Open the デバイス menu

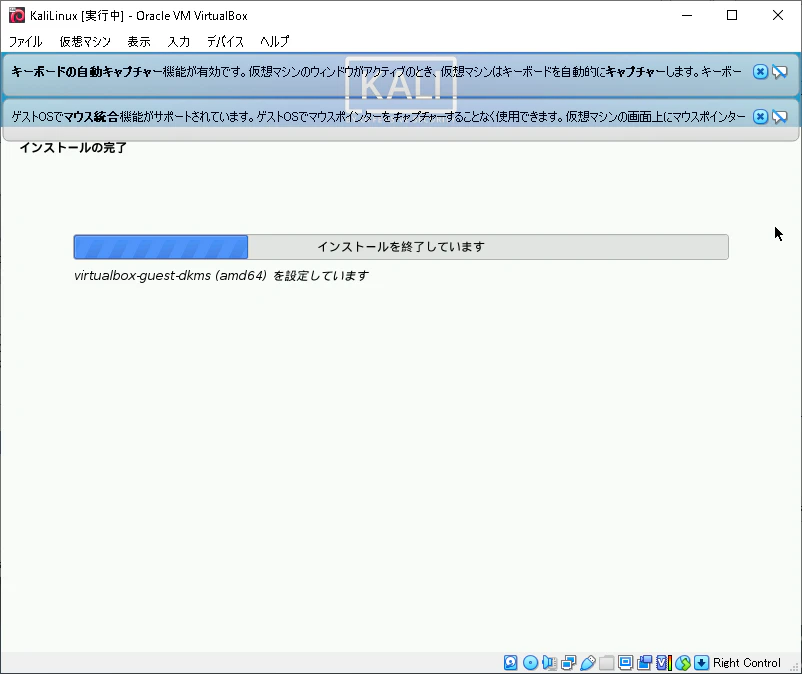(x=225, y=41)
